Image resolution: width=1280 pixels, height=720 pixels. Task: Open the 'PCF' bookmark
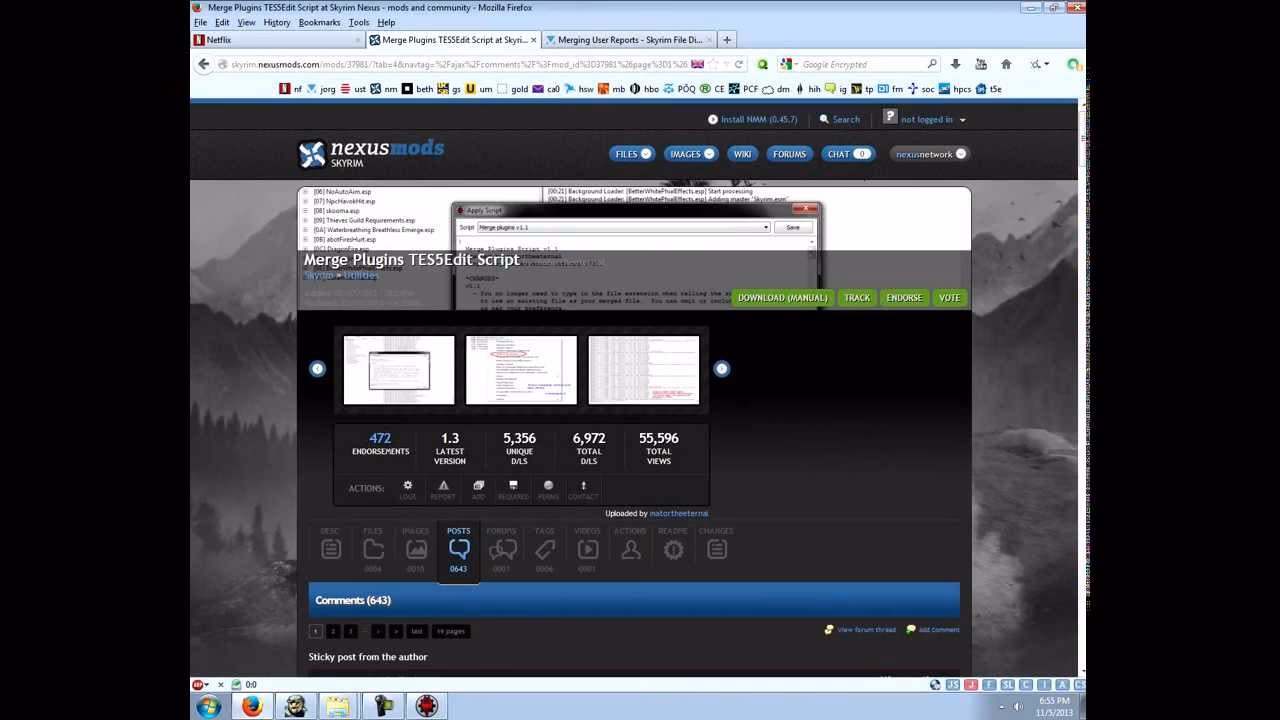click(743, 89)
